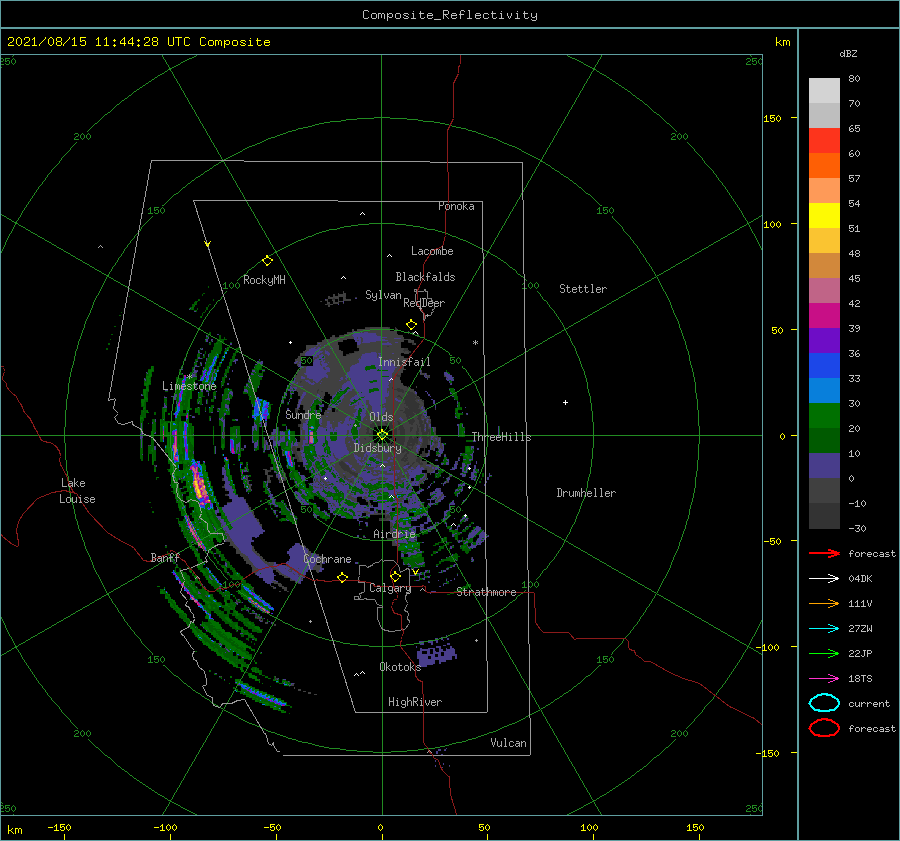Click the pink high-reflectivity cell south of Limestone
Screen dimensions: 900x841
[200, 485]
